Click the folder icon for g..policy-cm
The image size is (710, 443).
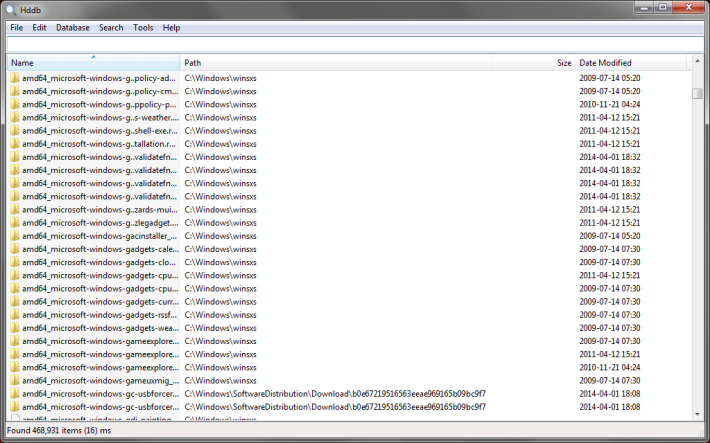point(15,91)
